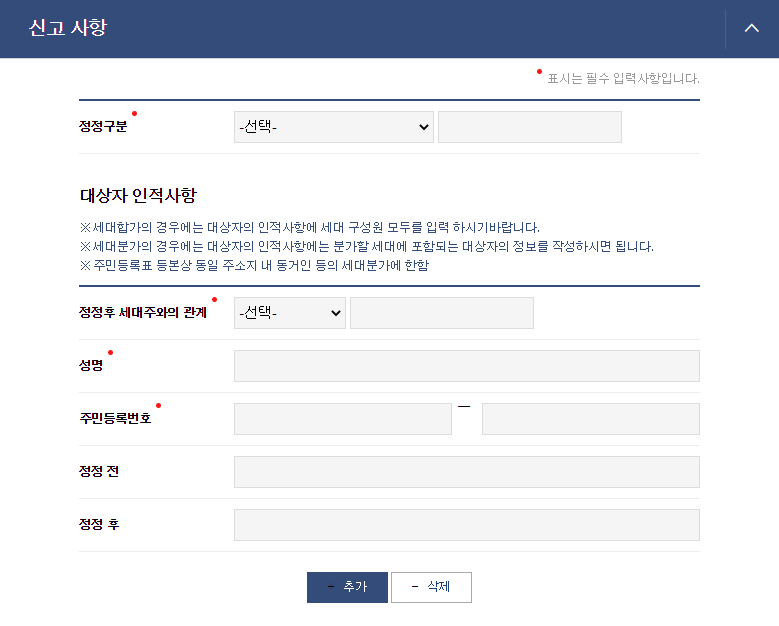Click the 정정 후 label
Viewport: 779px width, 626px height.
[99, 524]
